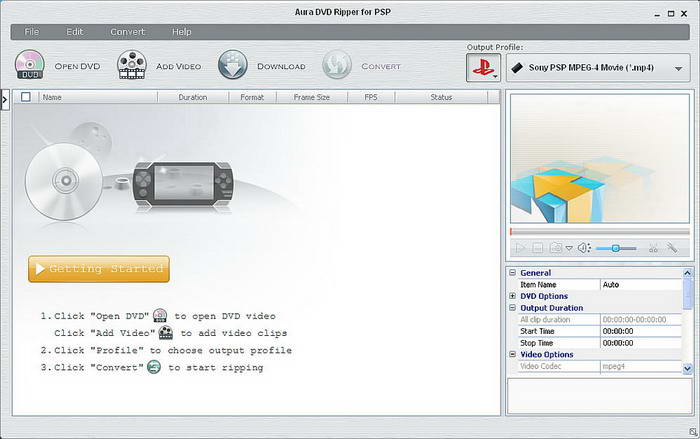Open the snapshot options dropdown arrow
This screenshot has width=700, height=439.
[x=569, y=248]
